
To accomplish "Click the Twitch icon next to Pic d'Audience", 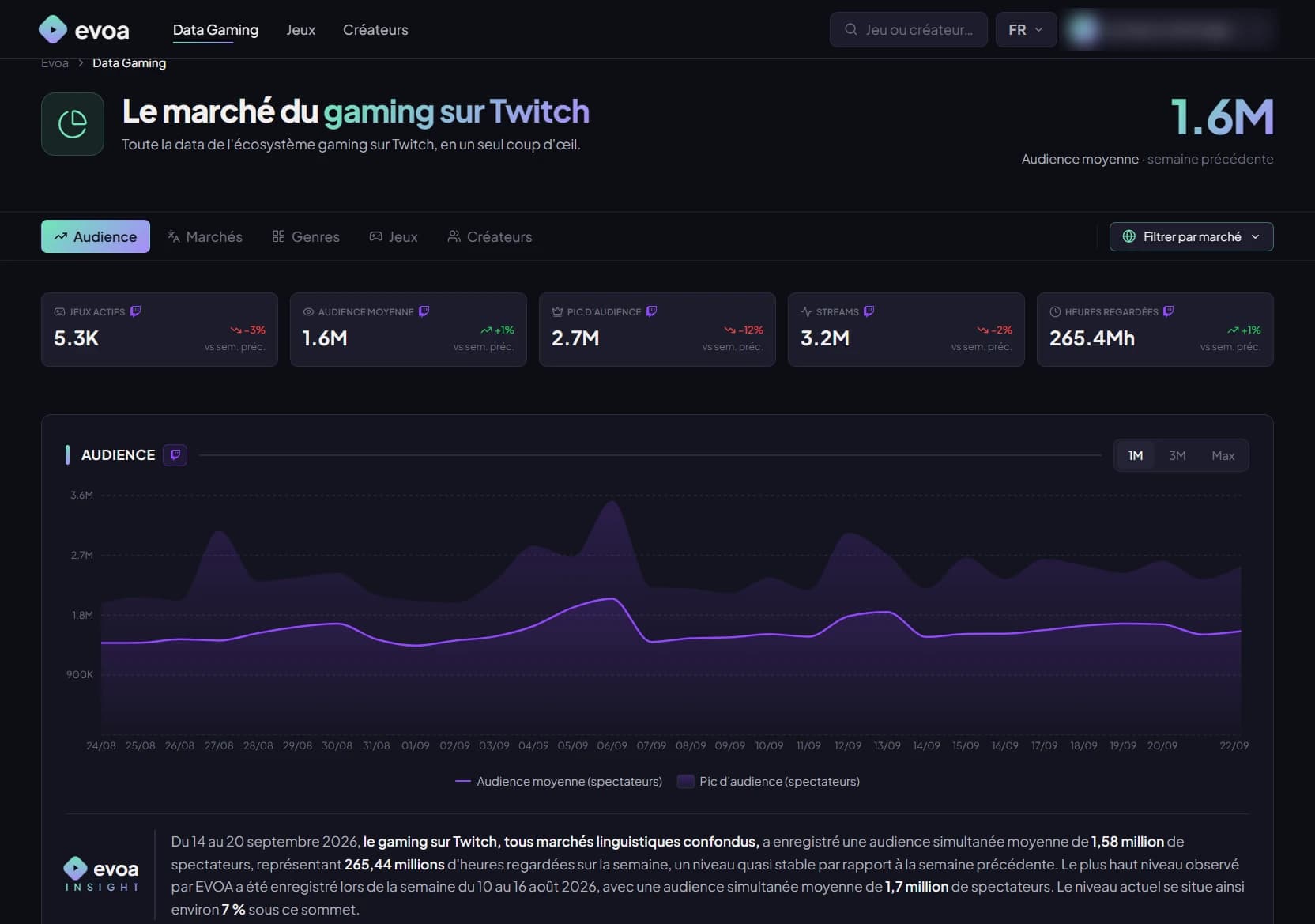I will click(x=652, y=311).
